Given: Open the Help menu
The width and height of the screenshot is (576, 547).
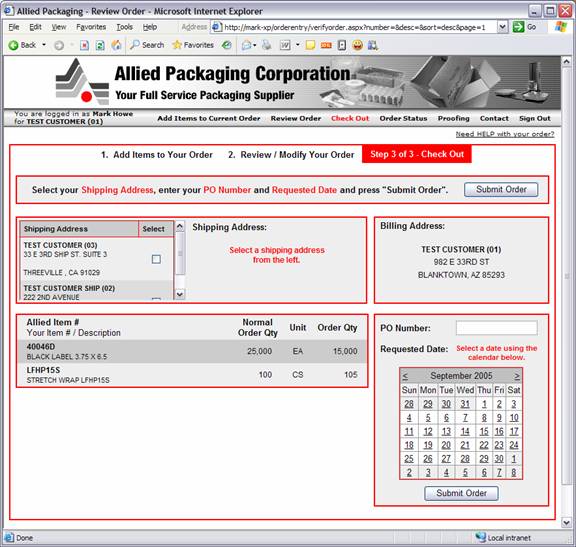Looking at the screenshot, I should click(150, 27).
